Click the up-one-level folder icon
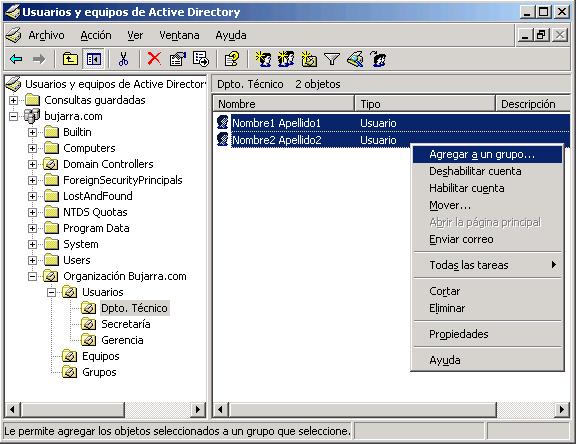The height and width of the screenshot is (444, 577). pos(70,59)
